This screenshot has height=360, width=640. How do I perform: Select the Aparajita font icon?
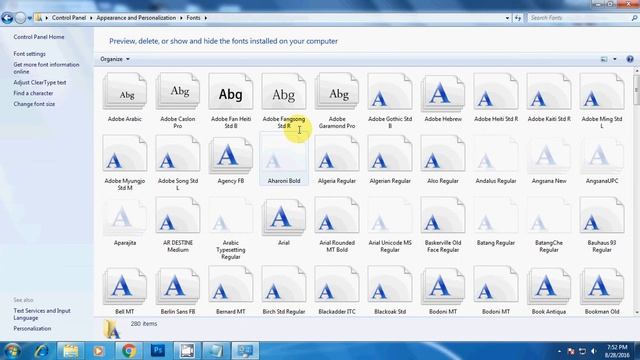(x=125, y=216)
